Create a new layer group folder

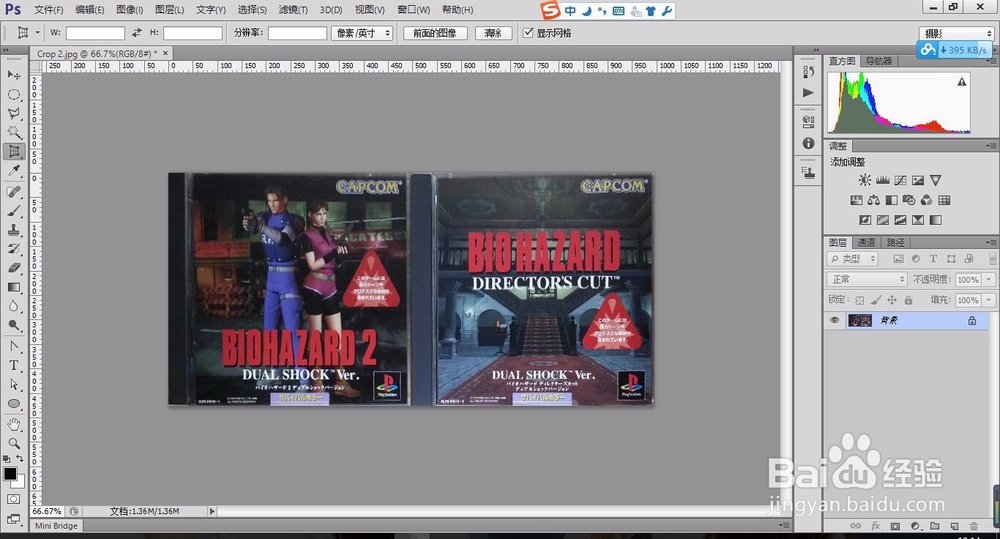point(934,526)
